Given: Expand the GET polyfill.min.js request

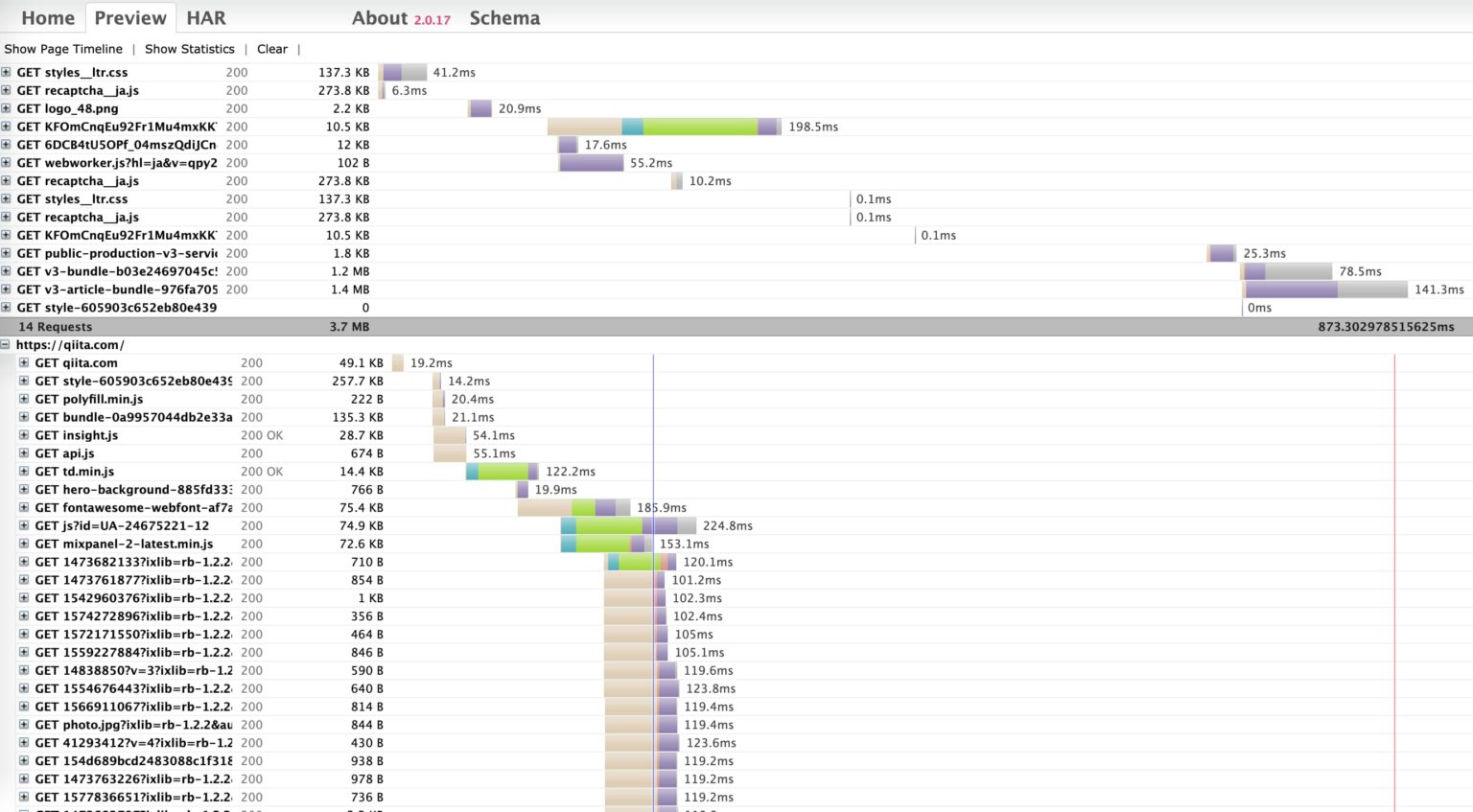Looking at the screenshot, I should click(24, 400).
